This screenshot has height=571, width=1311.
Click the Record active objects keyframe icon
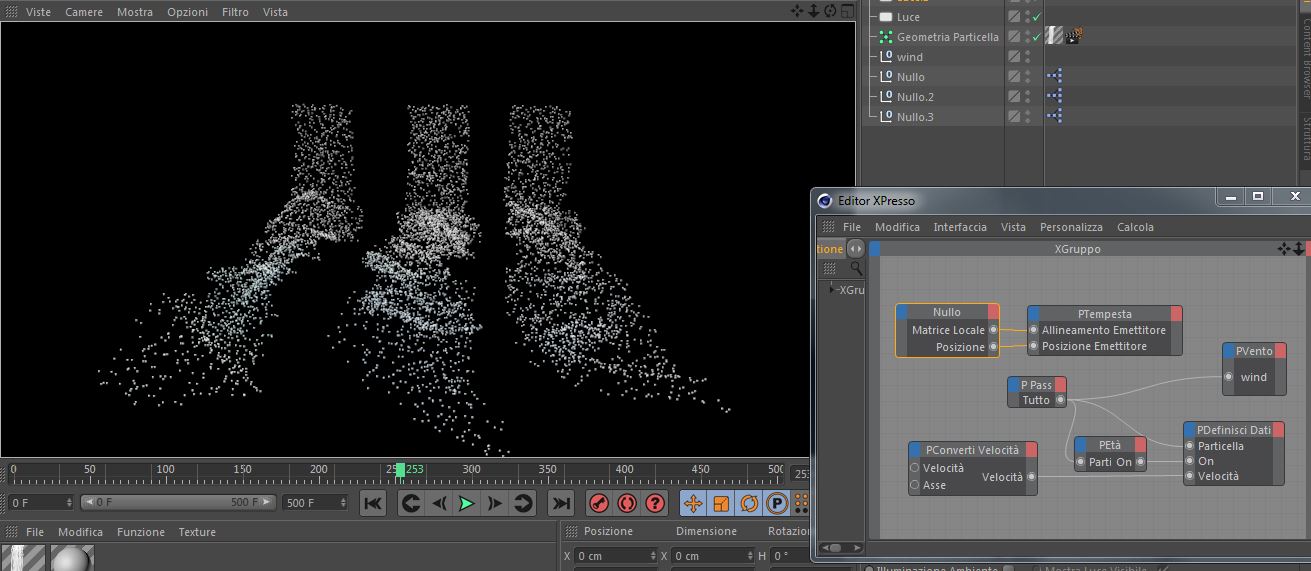tap(599, 504)
